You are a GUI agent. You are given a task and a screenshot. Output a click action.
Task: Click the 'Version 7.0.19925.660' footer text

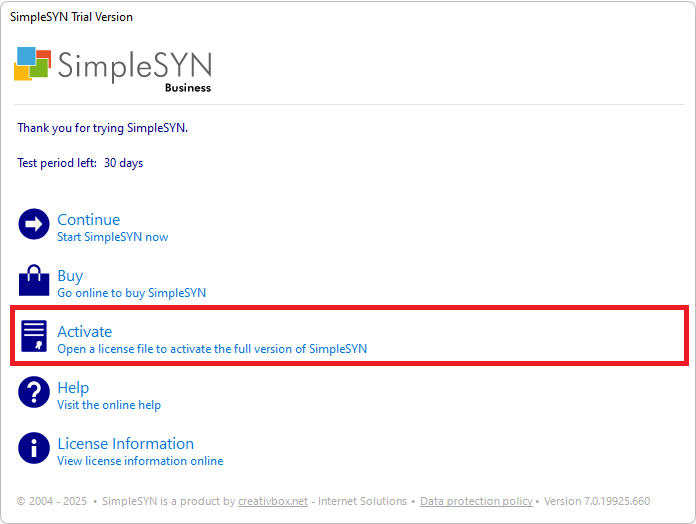point(597,501)
